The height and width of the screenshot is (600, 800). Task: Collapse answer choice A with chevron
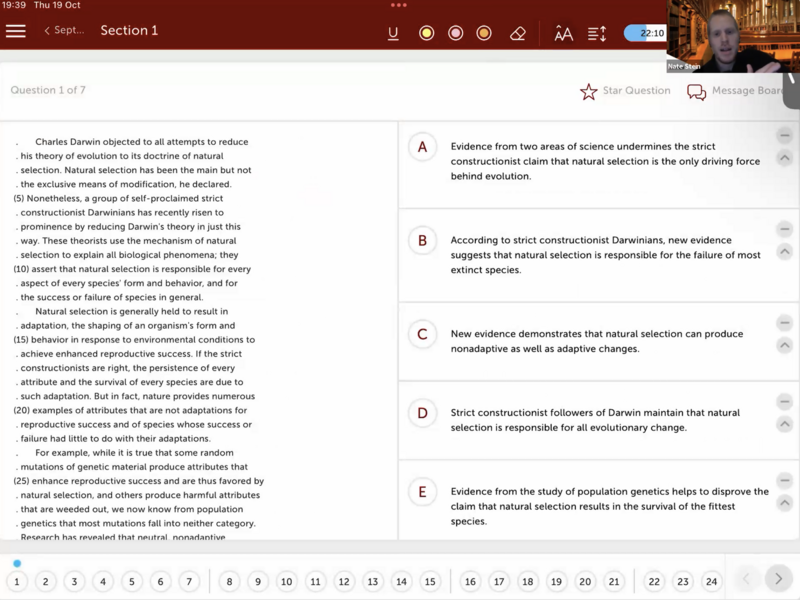785,158
